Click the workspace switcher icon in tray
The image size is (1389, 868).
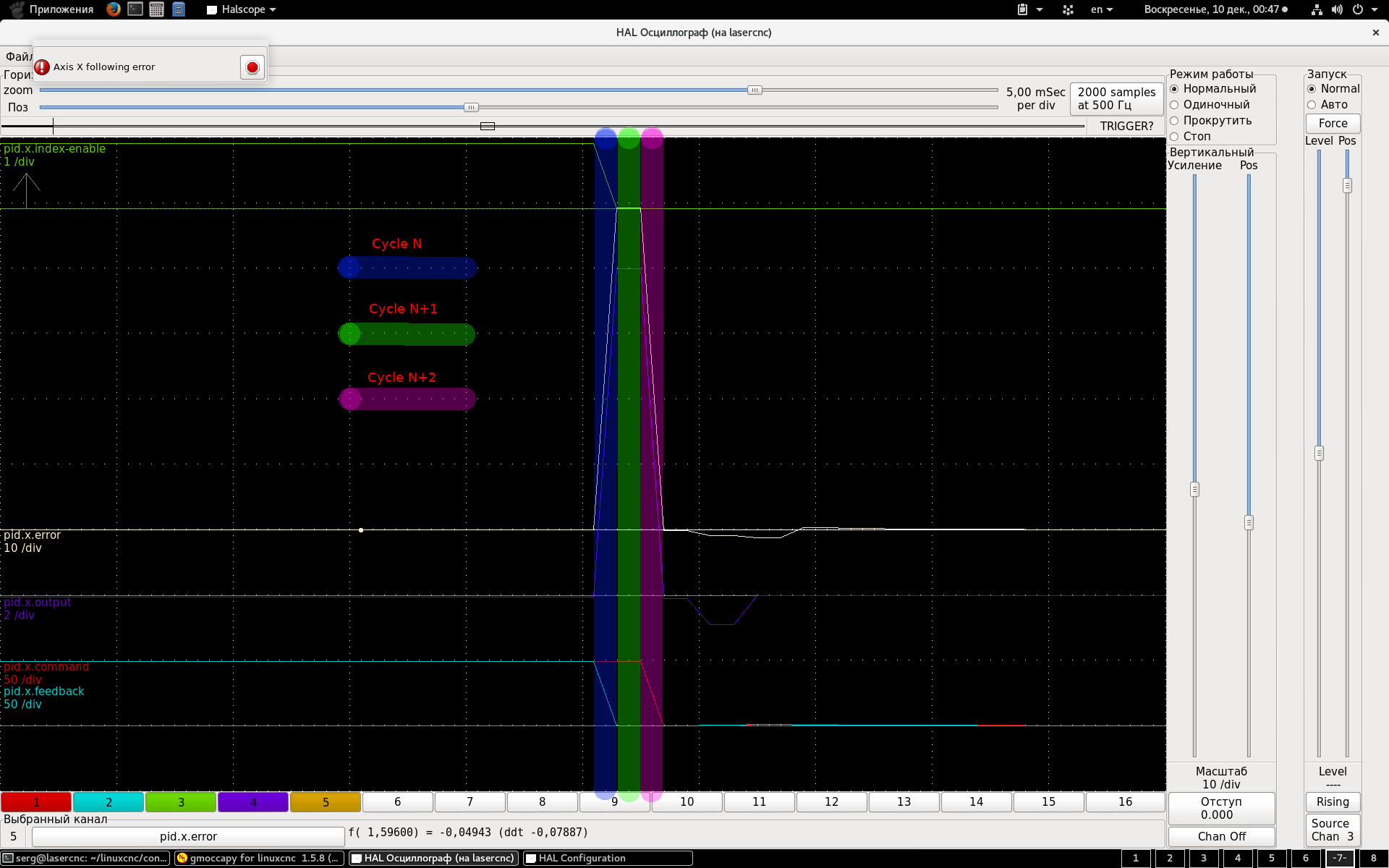click(1068, 9)
